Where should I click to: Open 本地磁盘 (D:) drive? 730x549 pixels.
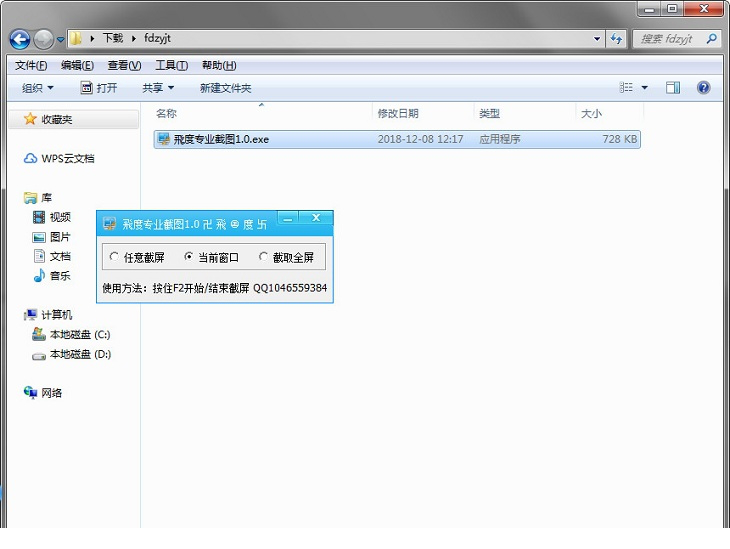80,354
